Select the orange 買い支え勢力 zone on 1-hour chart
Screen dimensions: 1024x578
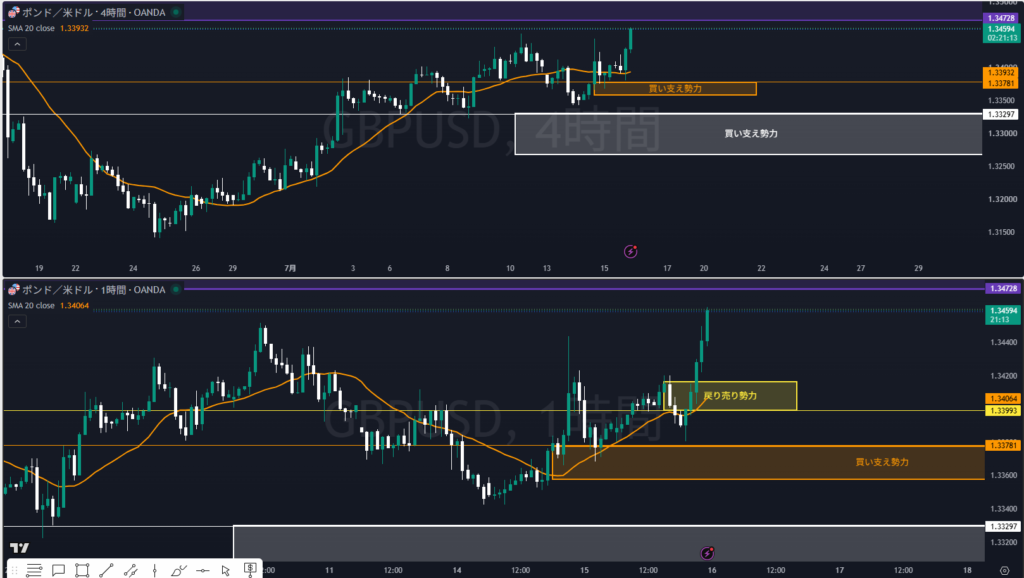coord(768,462)
